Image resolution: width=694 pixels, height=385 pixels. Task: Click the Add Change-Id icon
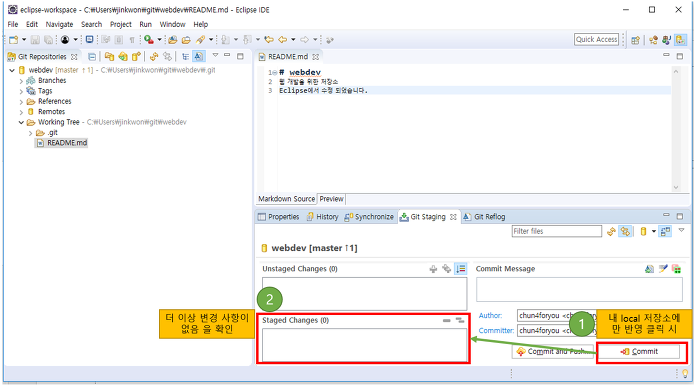coord(676,269)
